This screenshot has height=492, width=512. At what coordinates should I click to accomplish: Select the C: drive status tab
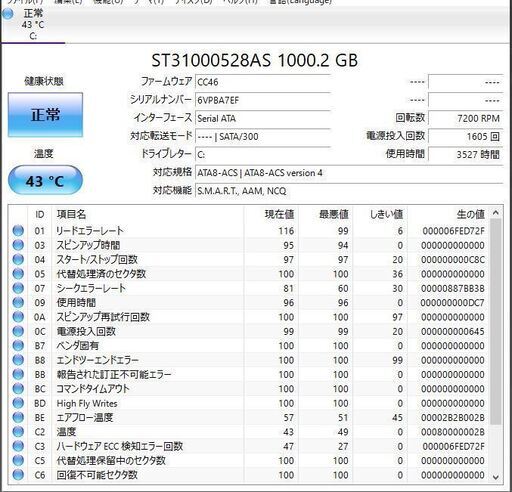pyautogui.click(x=33, y=25)
